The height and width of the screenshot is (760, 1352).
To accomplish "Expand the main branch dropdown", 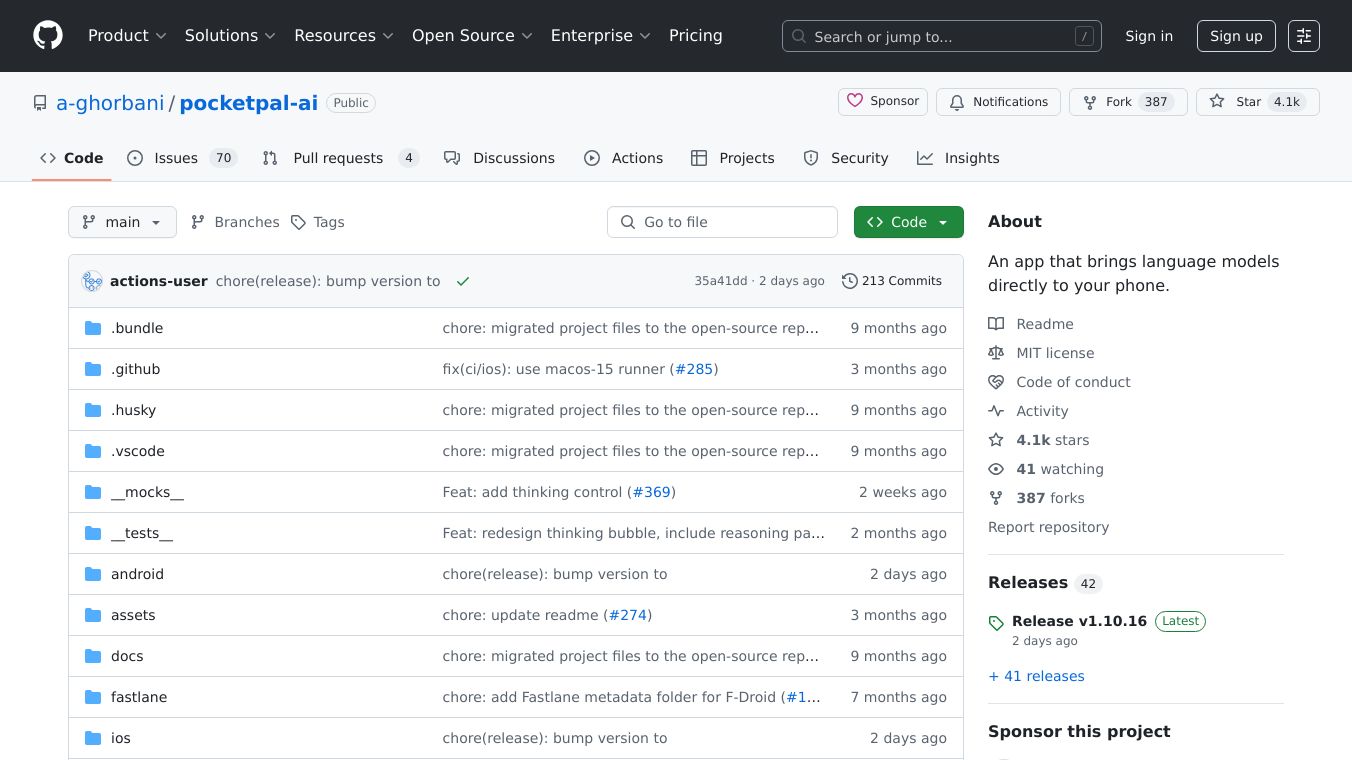I will coord(122,222).
